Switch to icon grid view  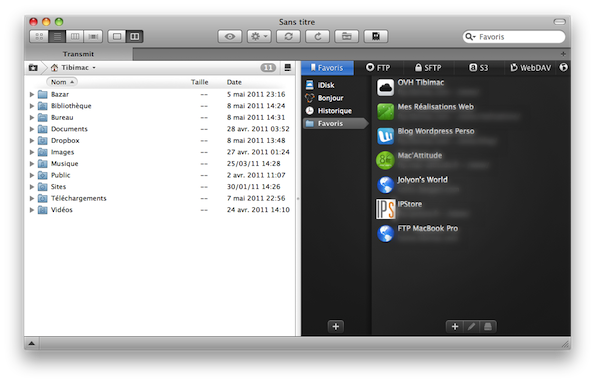[39, 36]
